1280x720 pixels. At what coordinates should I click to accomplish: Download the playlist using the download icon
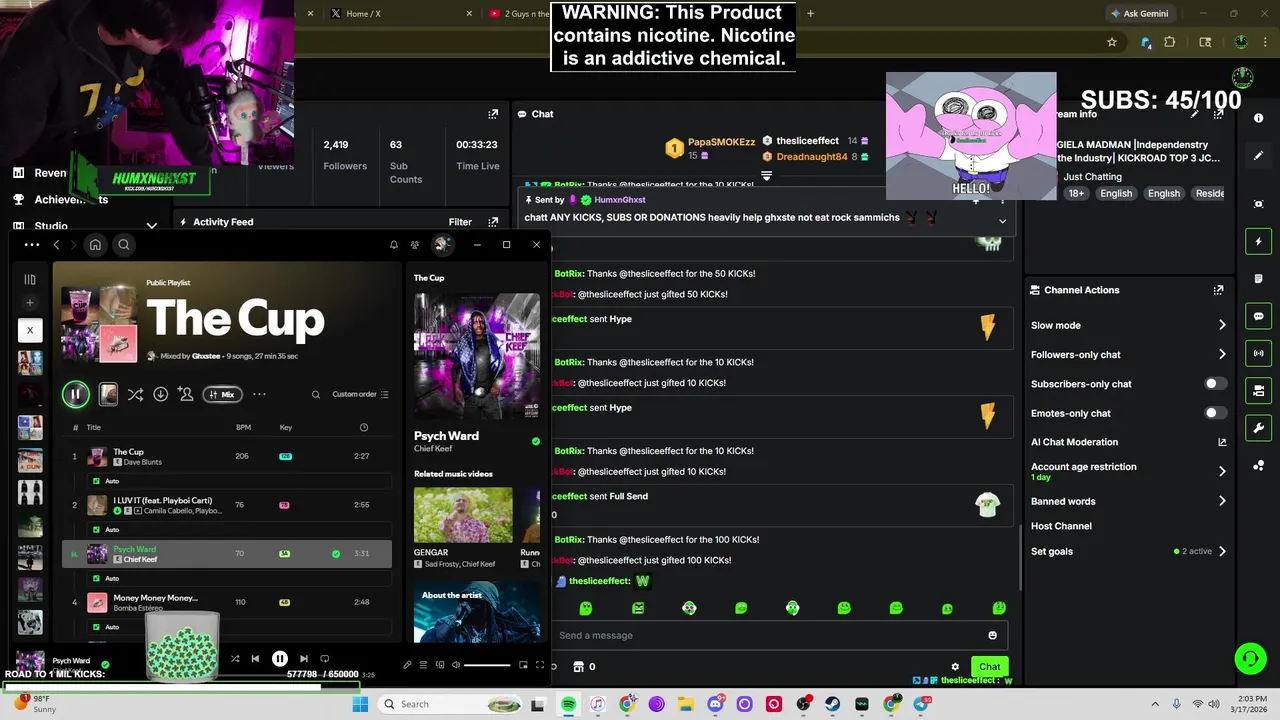(x=160, y=394)
